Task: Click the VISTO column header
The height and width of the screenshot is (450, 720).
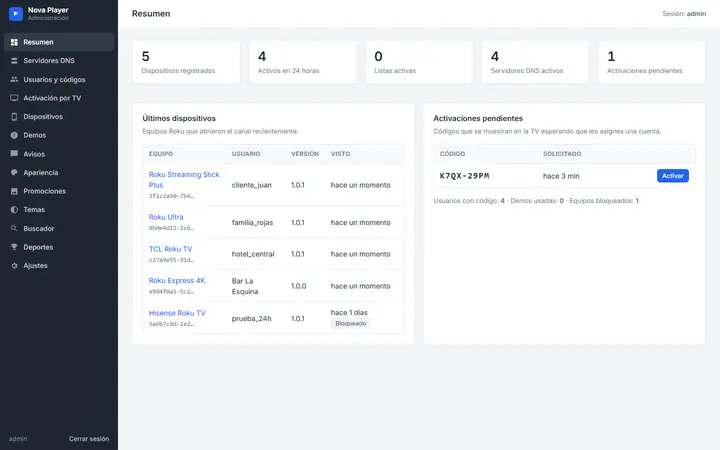Action: (340, 154)
